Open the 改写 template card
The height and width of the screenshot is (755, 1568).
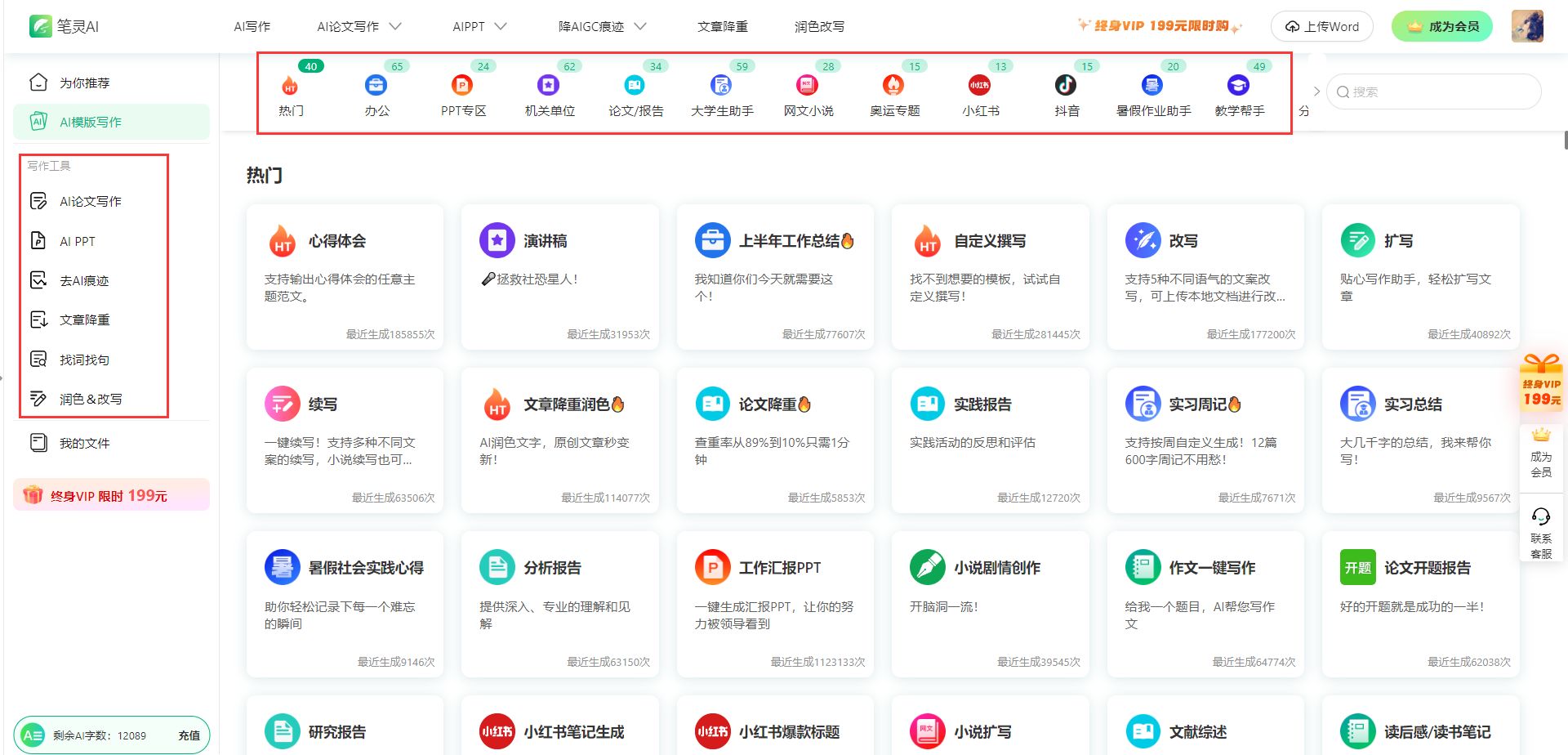(1205, 277)
